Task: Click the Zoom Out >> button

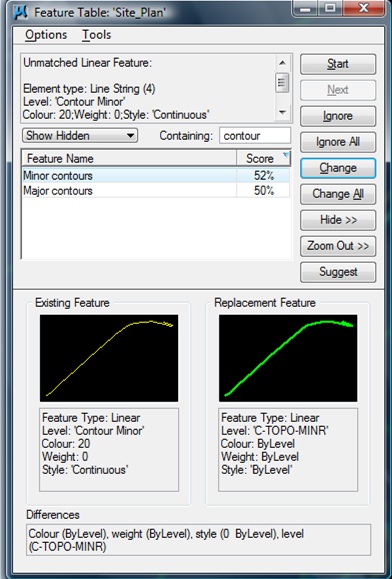Action: (x=338, y=246)
